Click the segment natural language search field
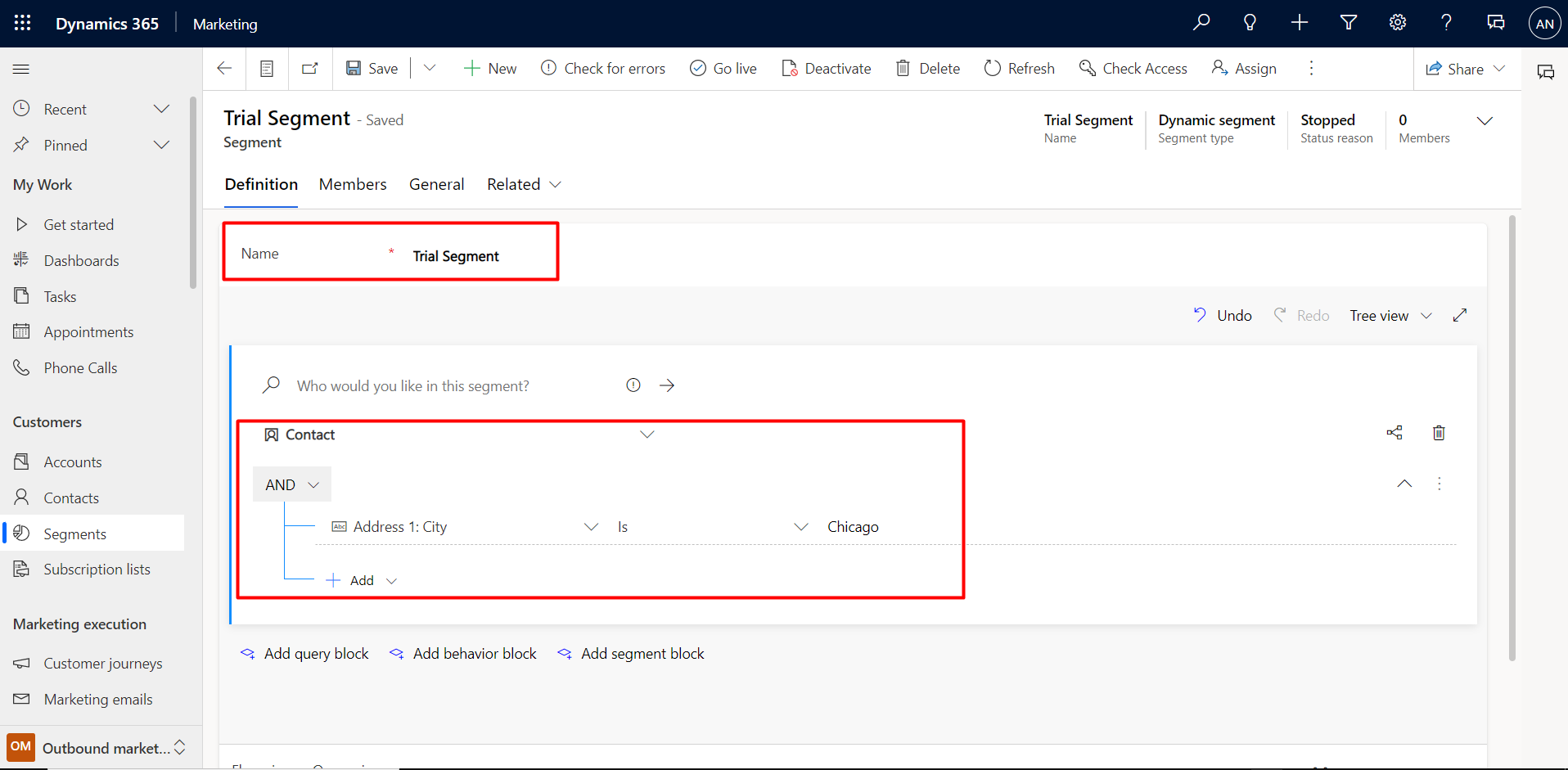 [x=412, y=385]
